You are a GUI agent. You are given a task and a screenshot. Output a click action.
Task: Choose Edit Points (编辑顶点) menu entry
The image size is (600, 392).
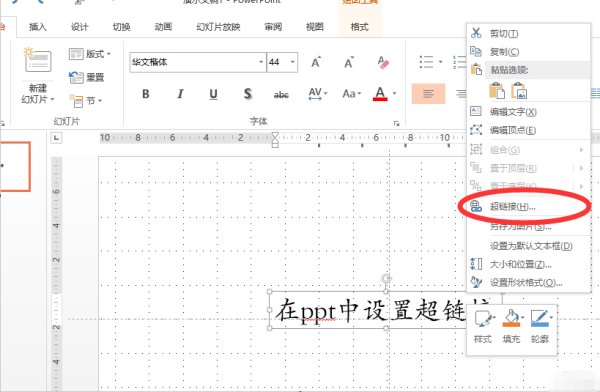pyautogui.click(x=528, y=130)
